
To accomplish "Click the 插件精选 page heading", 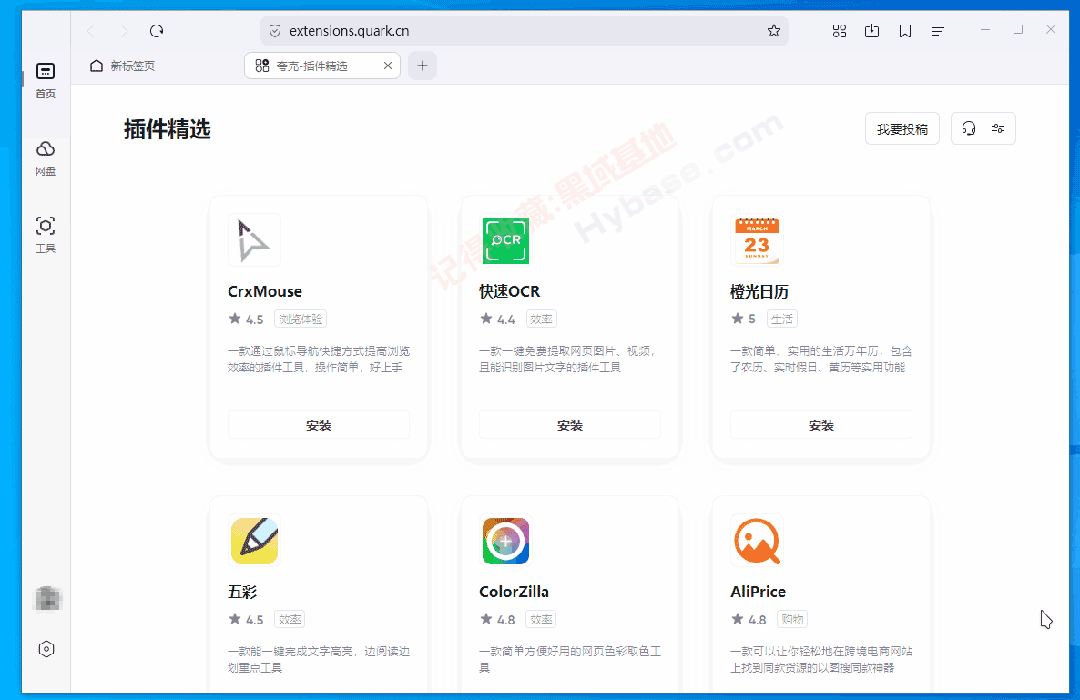I will tap(167, 129).
